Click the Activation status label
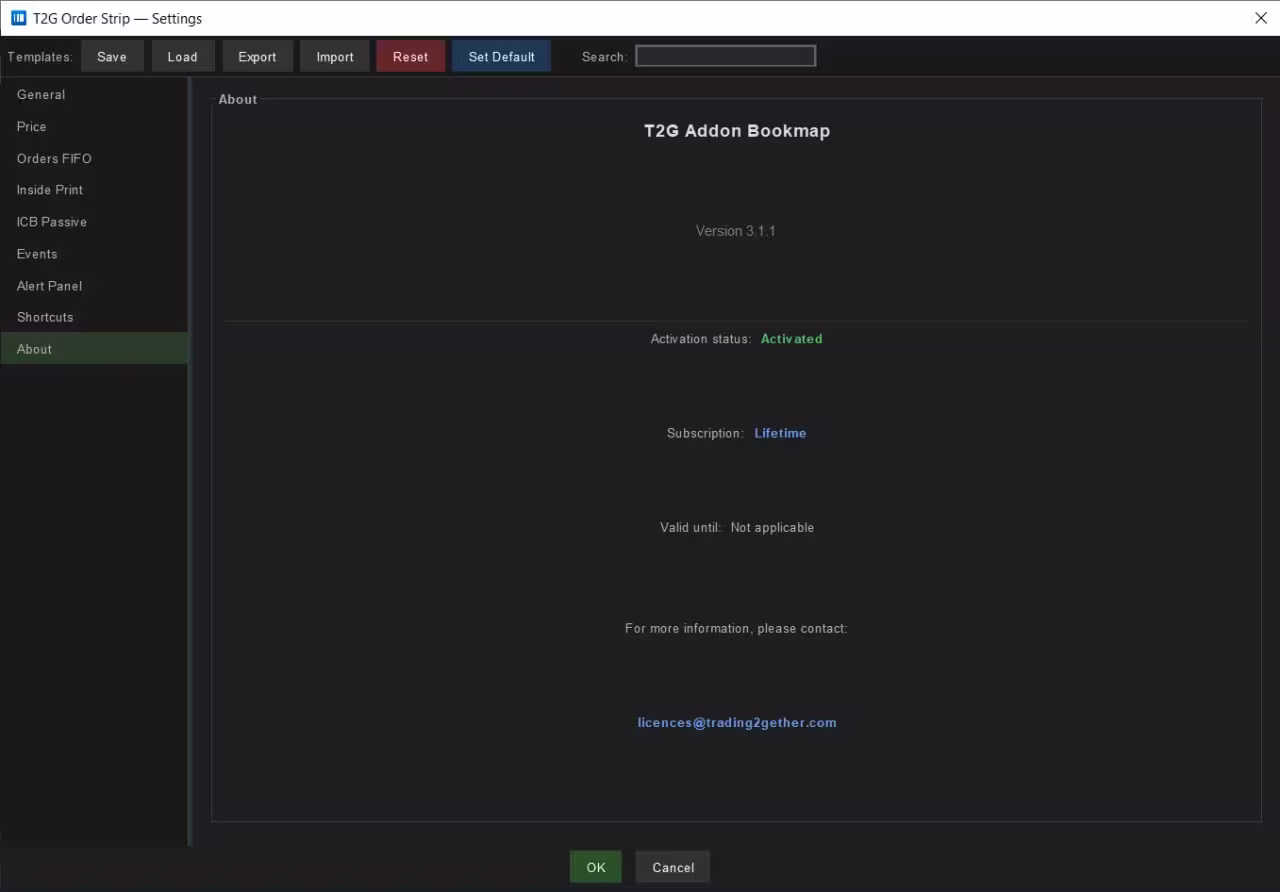Screen dimensions: 1280x892 700,339
